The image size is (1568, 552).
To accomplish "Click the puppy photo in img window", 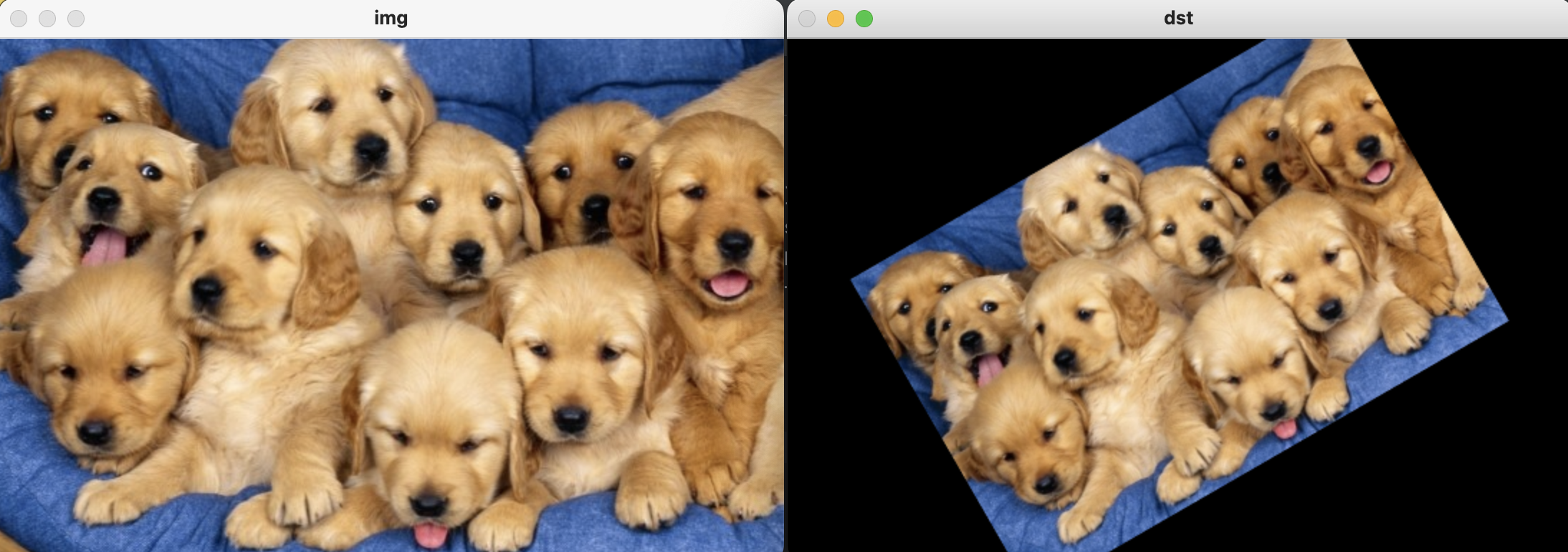I will coord(391,295).
